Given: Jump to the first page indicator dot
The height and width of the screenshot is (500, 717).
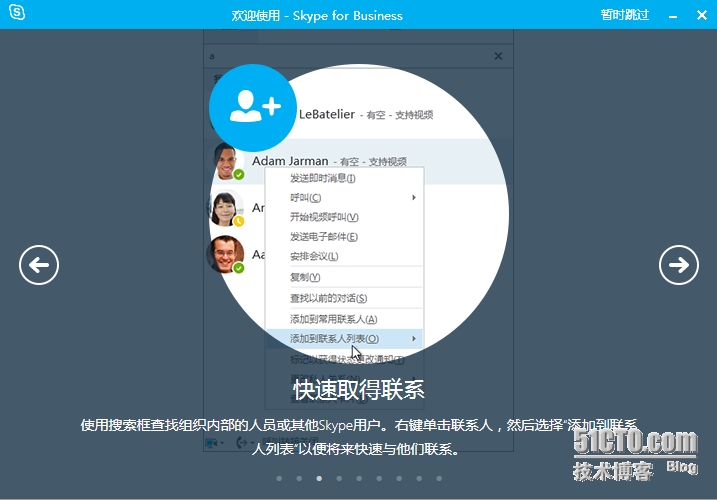Looking at the screenshot, I should 279,478.
